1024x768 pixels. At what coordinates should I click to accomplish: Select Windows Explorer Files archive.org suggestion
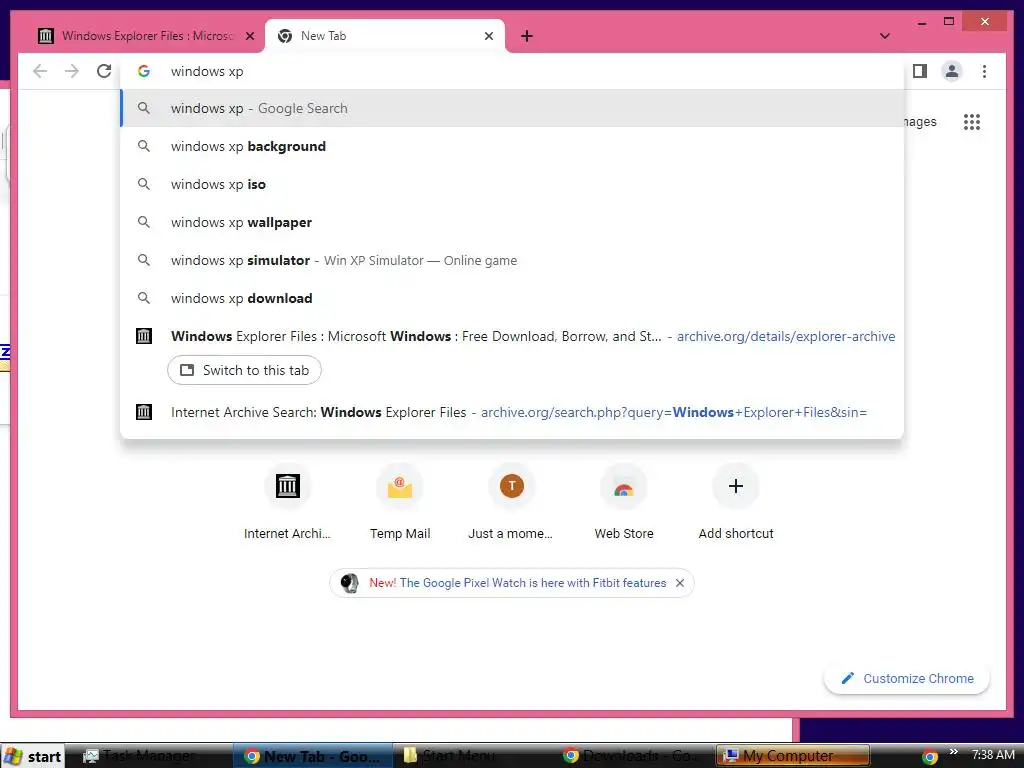pyautogui.click(x=512, y=336)
